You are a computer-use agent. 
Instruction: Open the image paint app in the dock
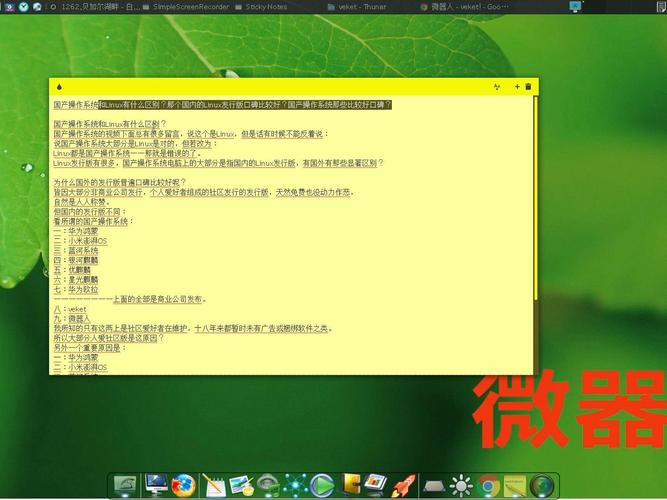(241, 486)
